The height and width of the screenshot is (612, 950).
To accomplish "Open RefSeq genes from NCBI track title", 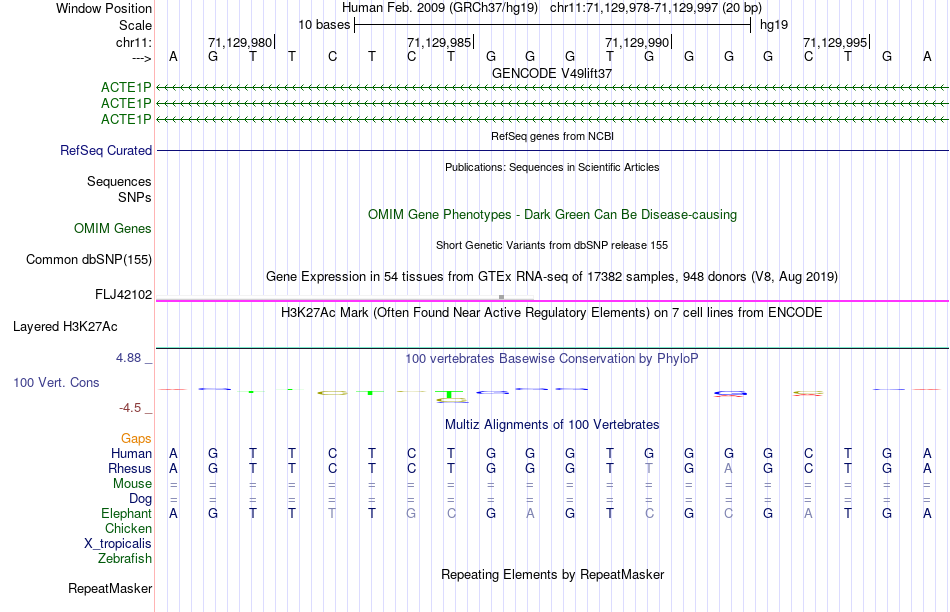I will click(x=552, y=136).
